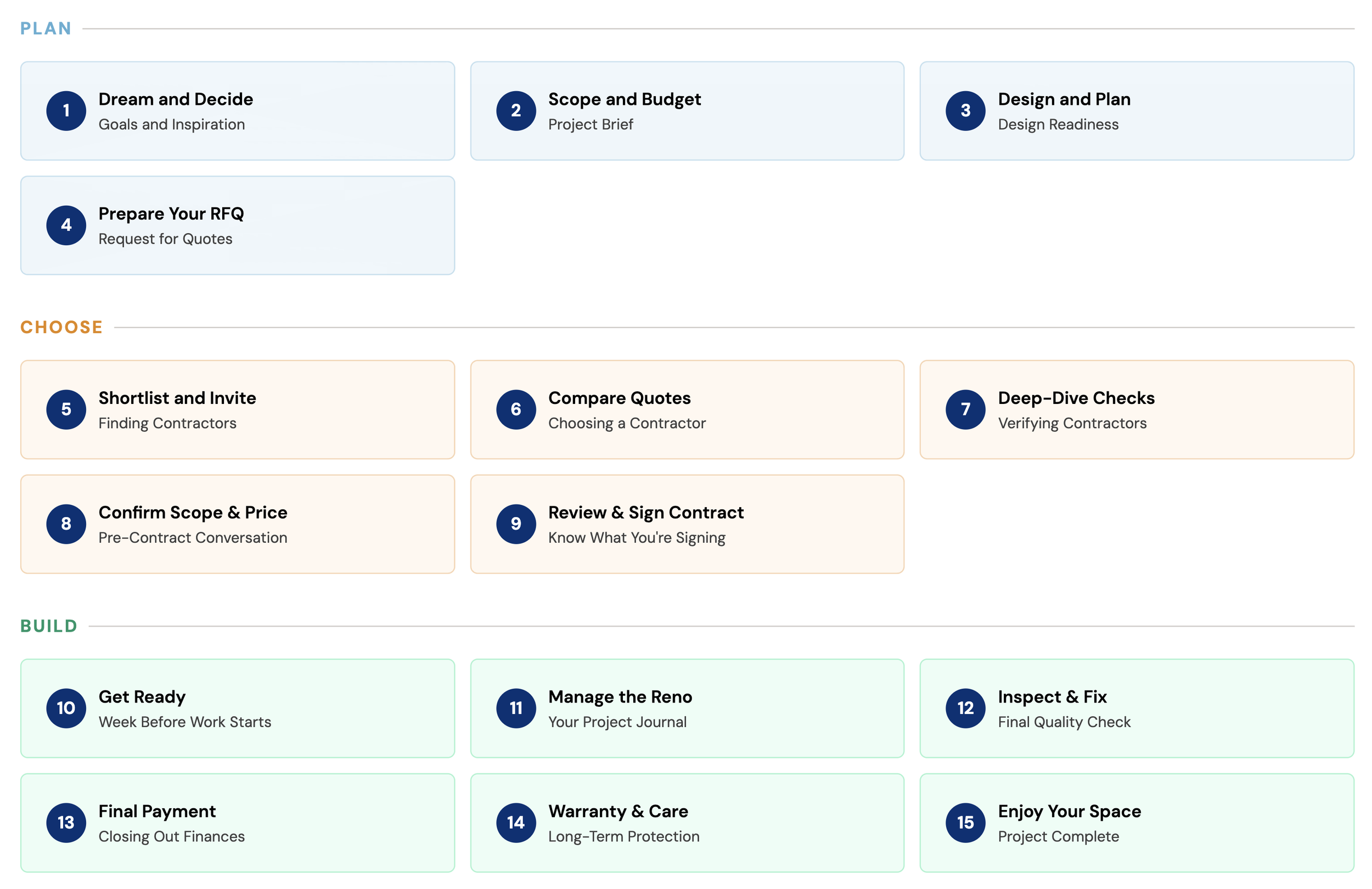Click the number 15 circle icon
Viewport: 1372px width, 889px height.
(965, 823)
